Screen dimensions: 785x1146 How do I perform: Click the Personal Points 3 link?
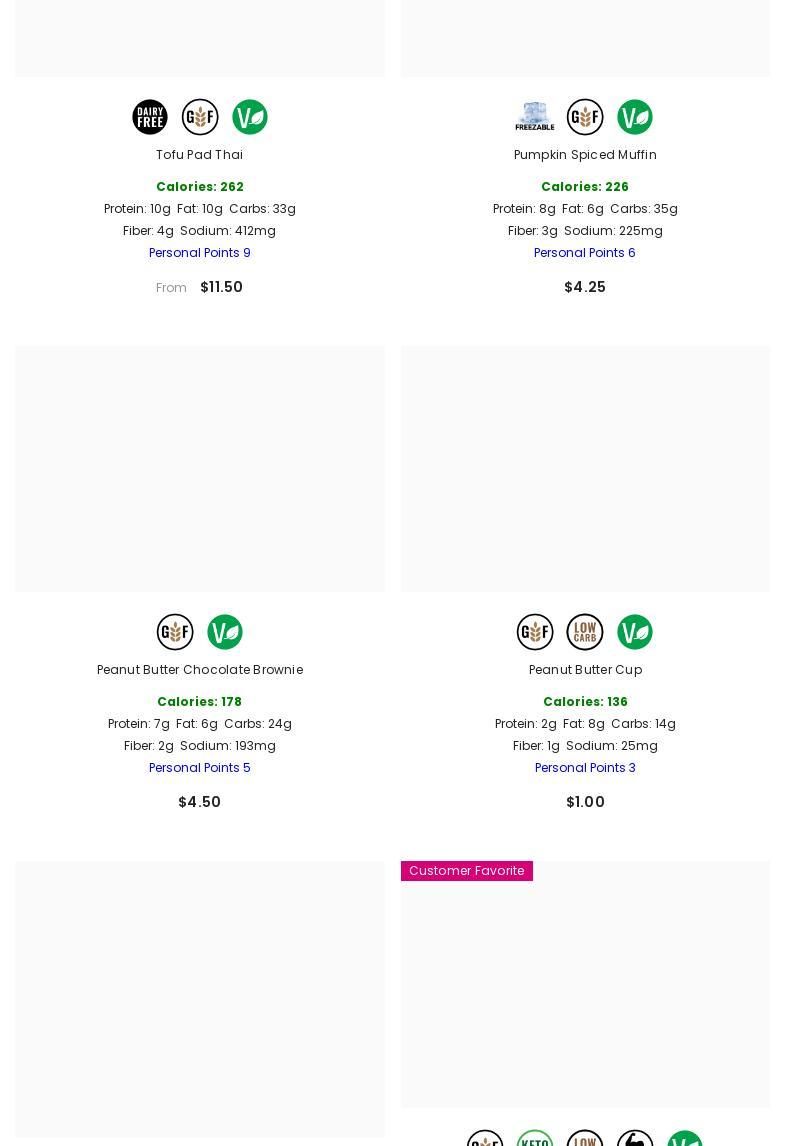point(585,768)
